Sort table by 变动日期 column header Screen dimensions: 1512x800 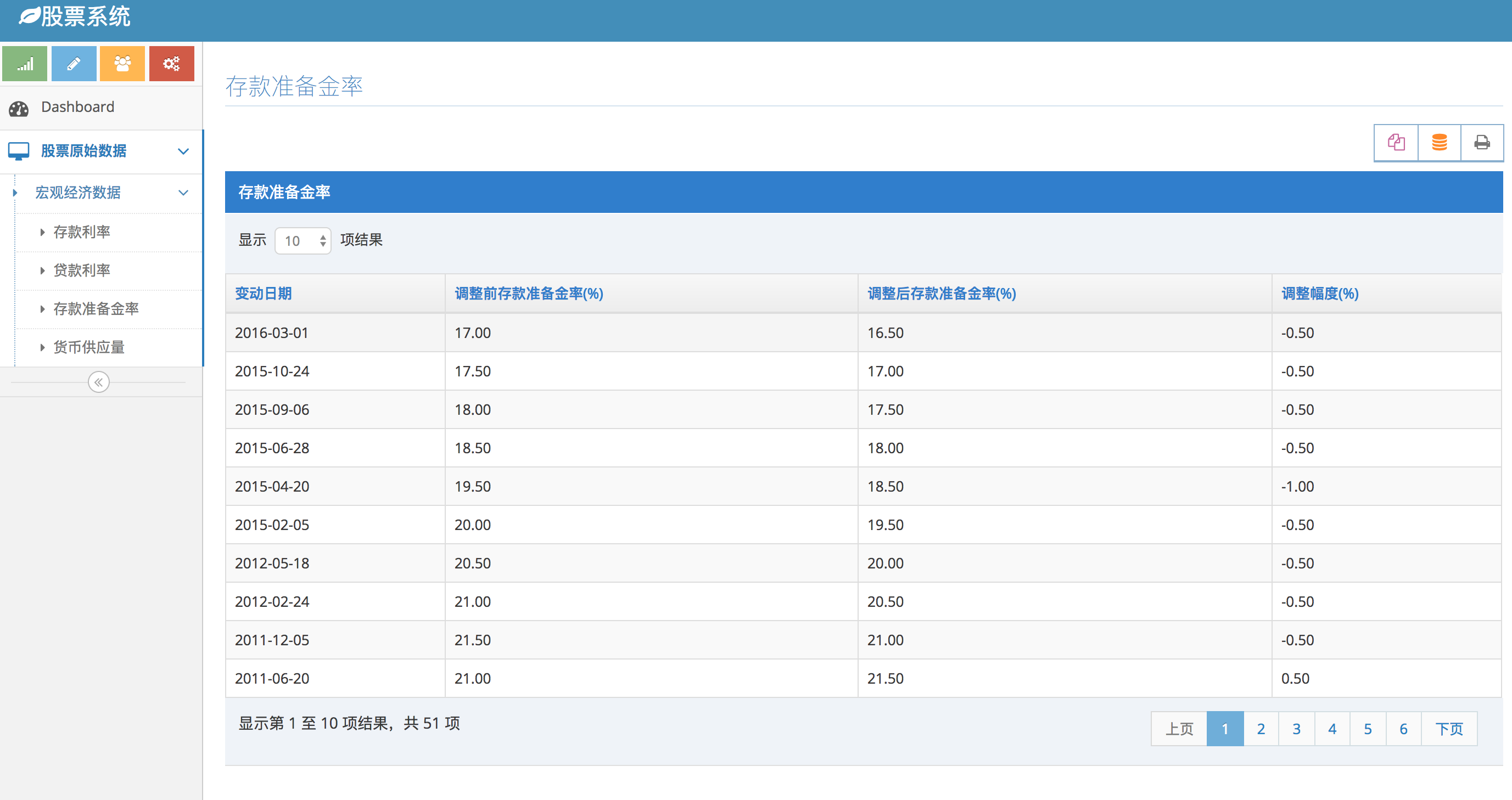coord(264,293)
